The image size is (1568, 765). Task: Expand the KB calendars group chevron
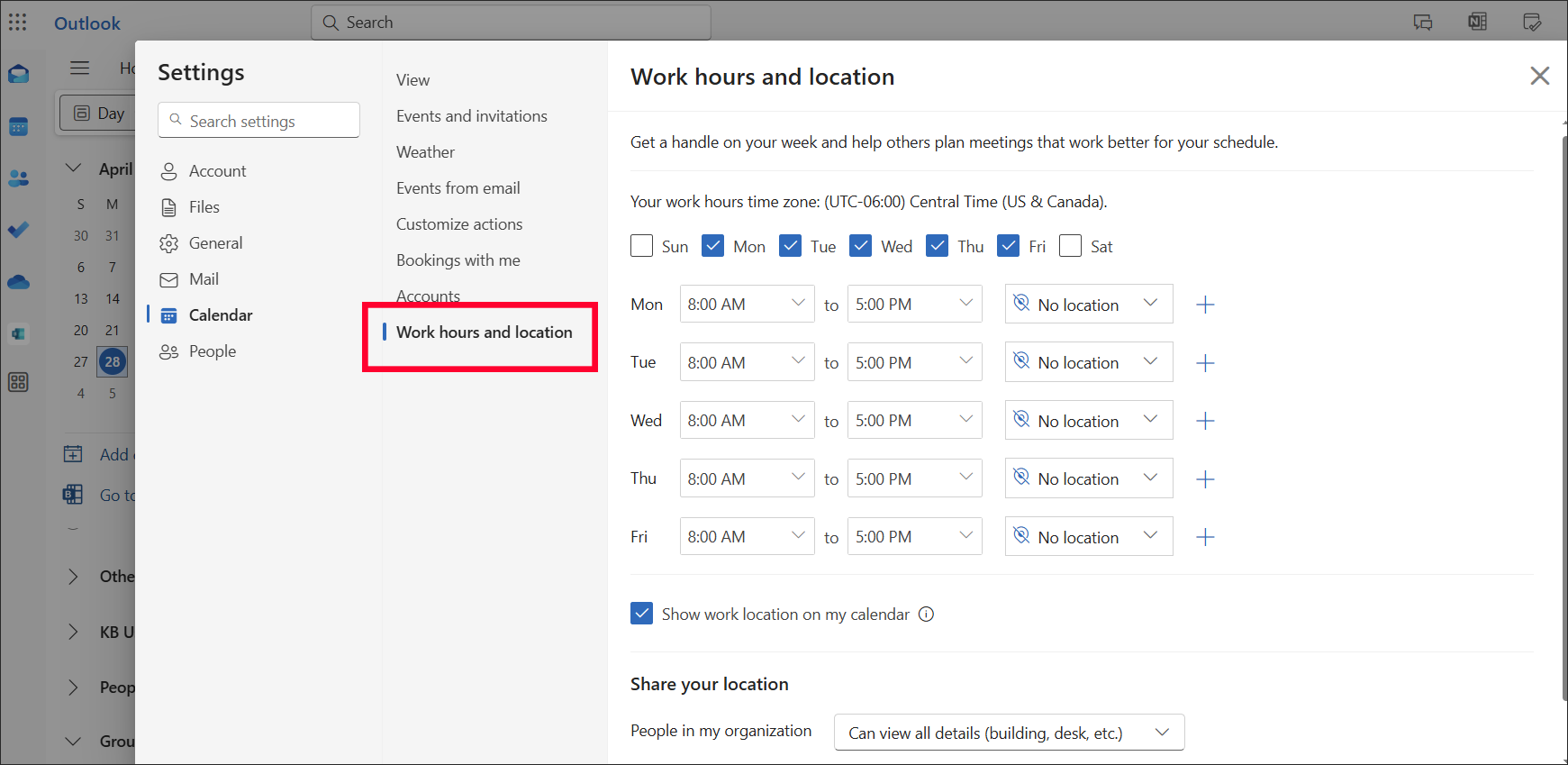tap(74, 633)
